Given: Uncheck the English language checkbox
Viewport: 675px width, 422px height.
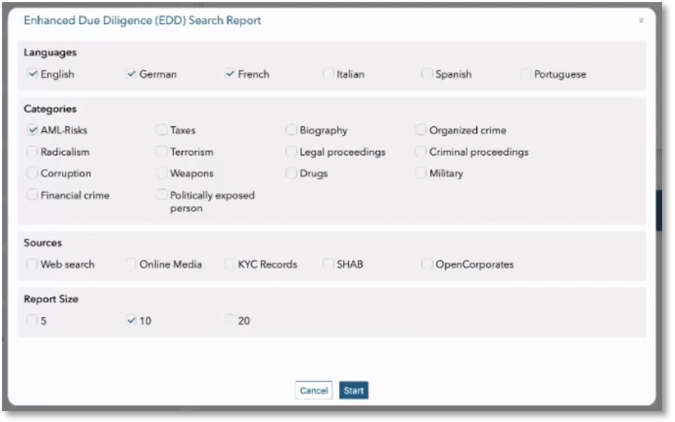Looking at the screenshot, I should 33,74.
